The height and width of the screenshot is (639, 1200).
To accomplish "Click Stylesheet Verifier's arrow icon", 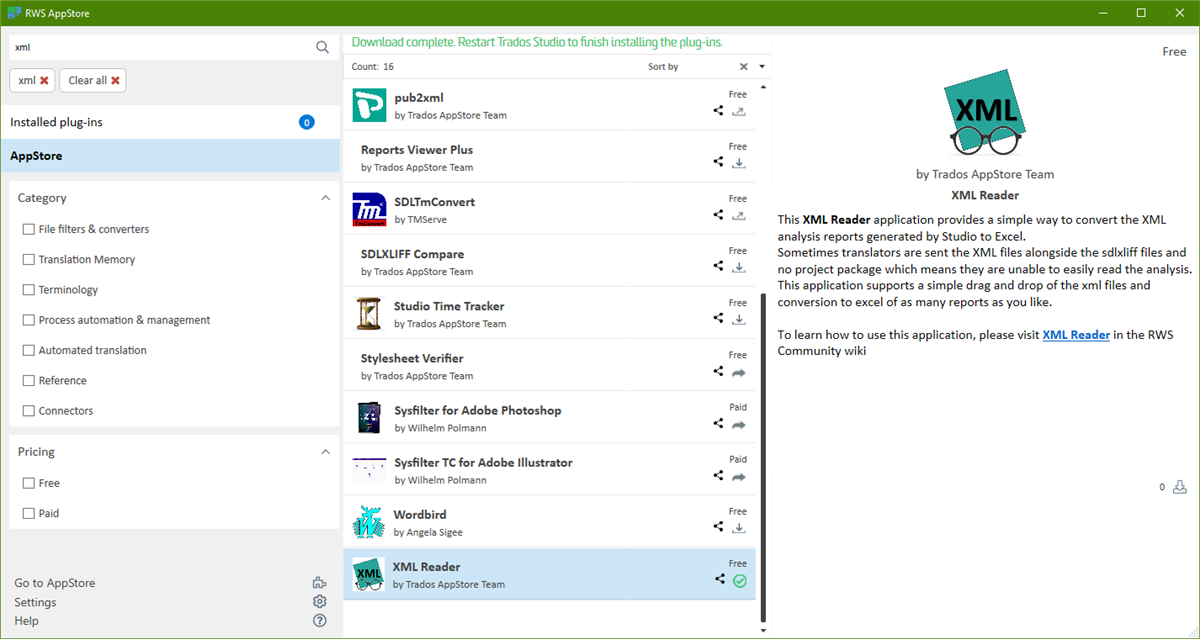I will pyautogui.click(x=739, y=372).
